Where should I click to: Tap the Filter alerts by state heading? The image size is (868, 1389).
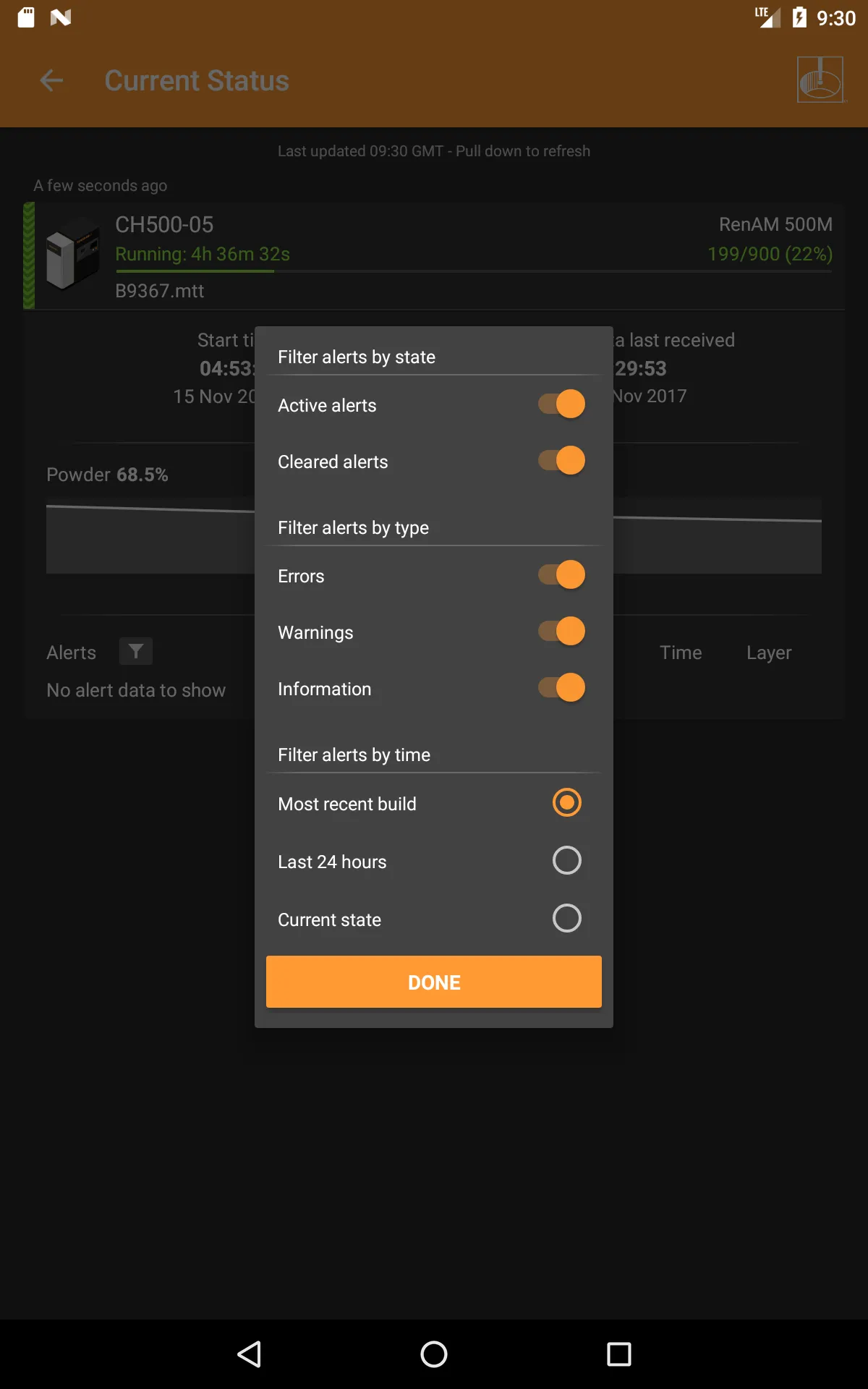point(357,357)
